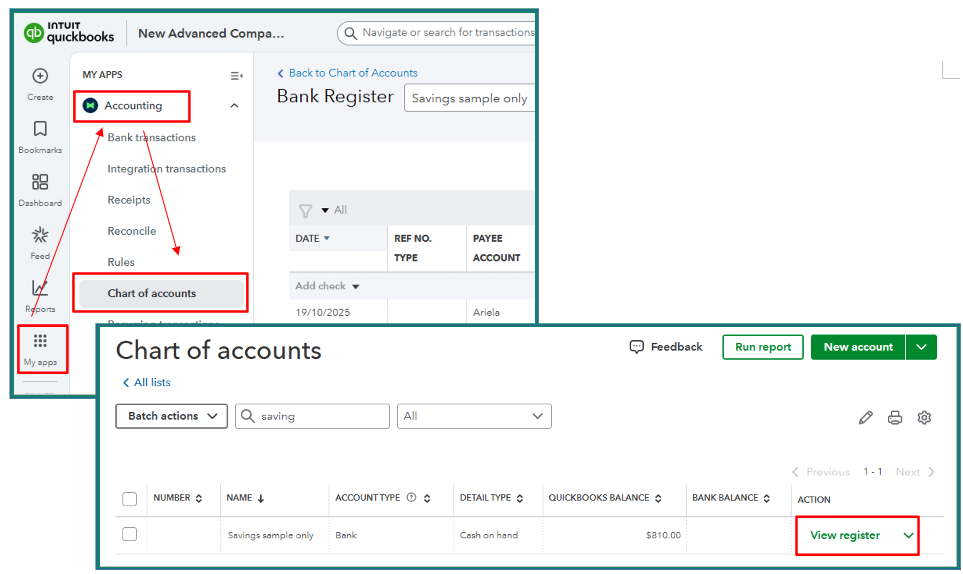Open the gear settings icon above the table

[924, 418]
